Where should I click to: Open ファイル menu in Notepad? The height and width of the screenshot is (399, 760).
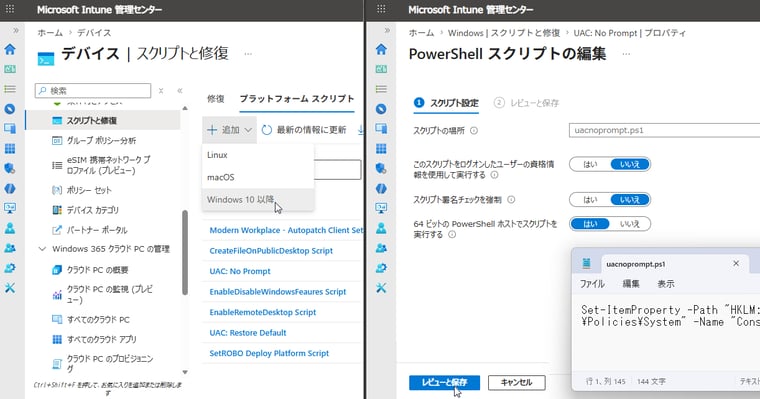592,284
